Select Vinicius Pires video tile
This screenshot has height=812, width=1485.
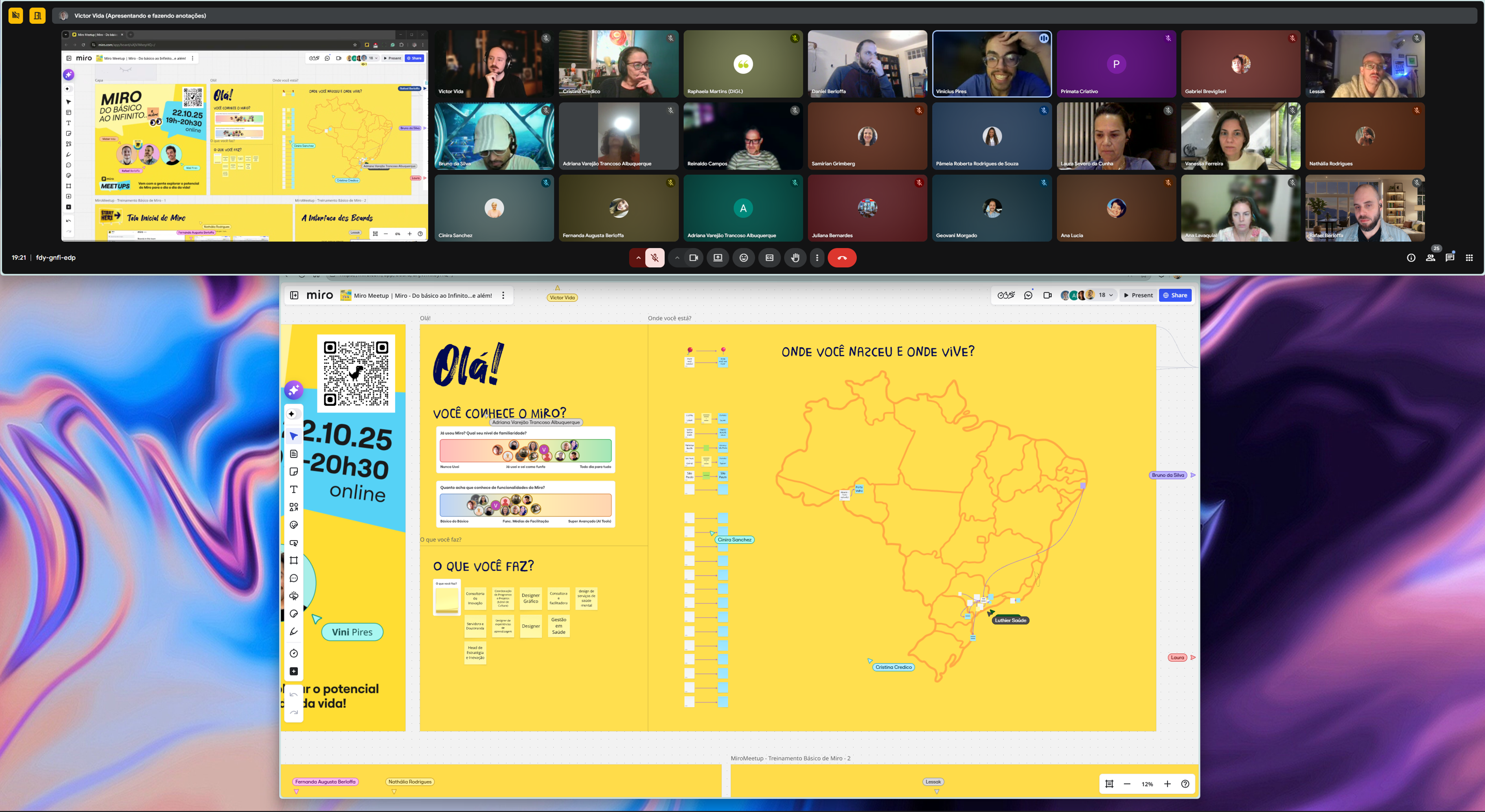tap(992, 64)
